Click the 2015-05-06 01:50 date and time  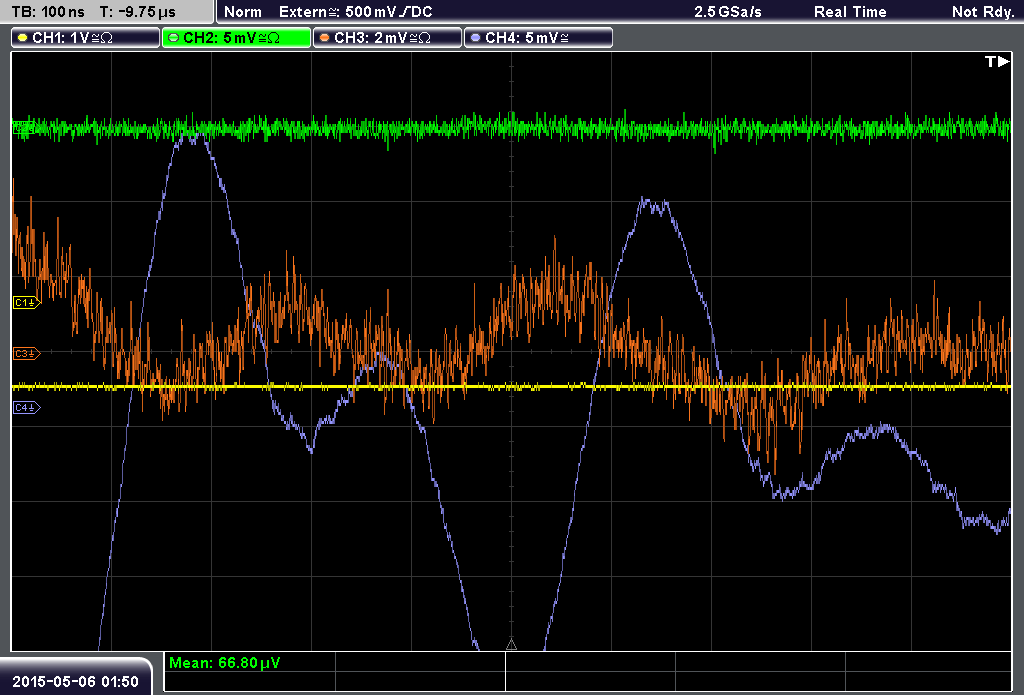pyautogui.click(x=75, y=681)
